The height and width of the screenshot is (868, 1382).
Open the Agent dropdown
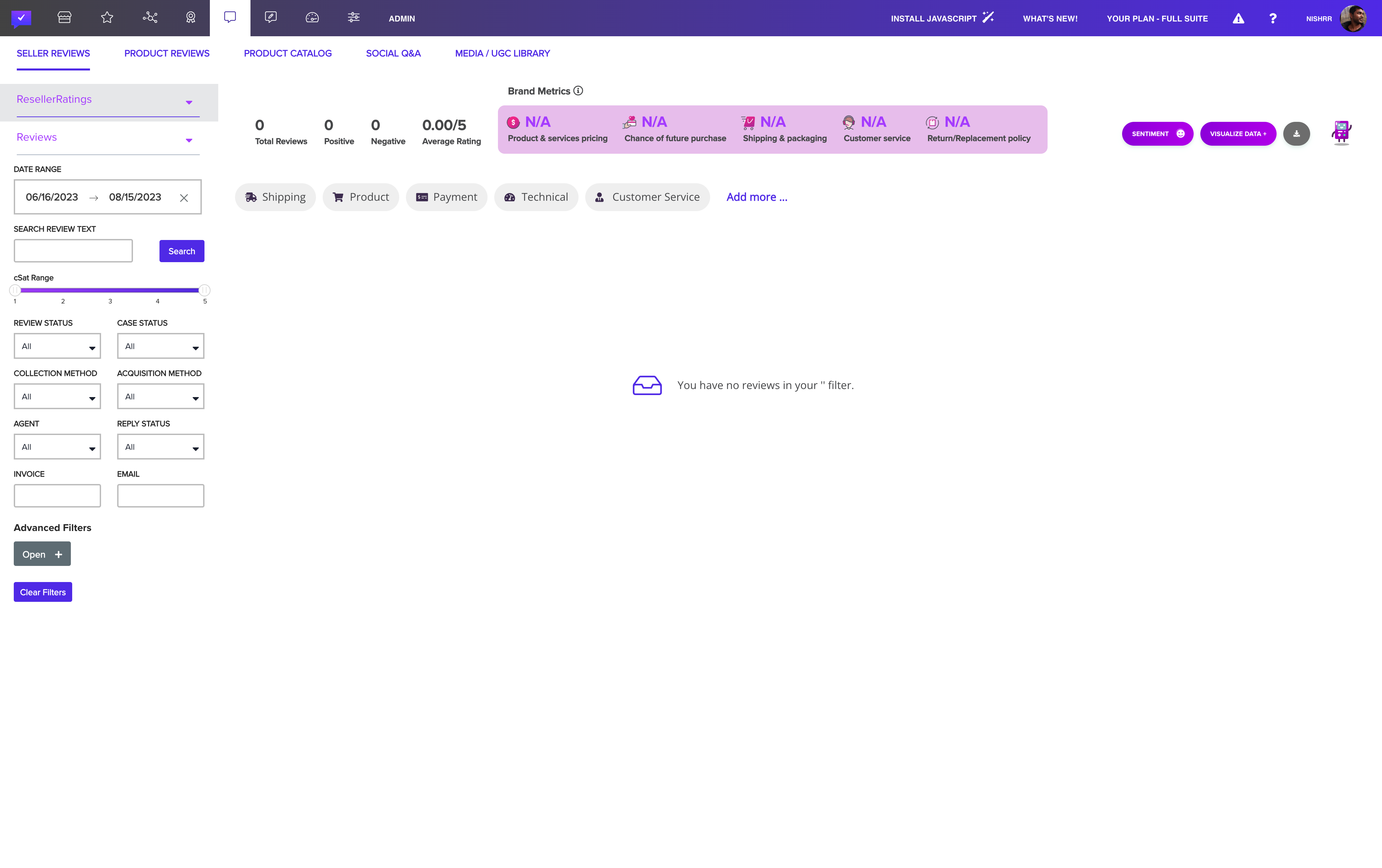pos(57,447)
